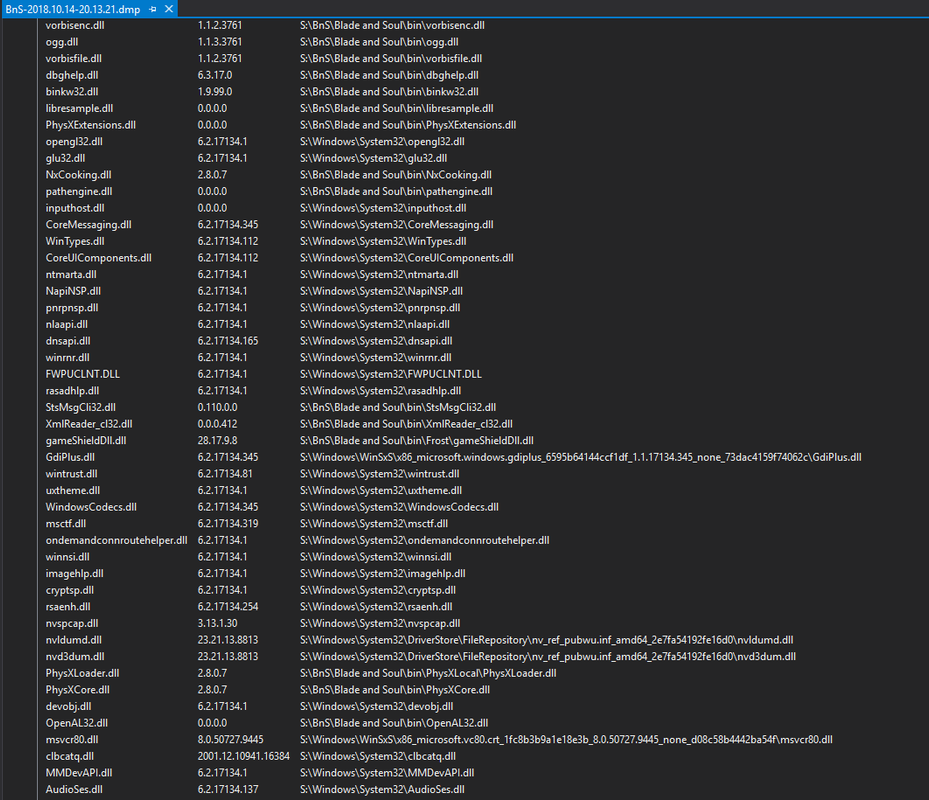Click the Frost\gameShieldDll.dll path
929x800 pixels.
[x=417, y=440]
